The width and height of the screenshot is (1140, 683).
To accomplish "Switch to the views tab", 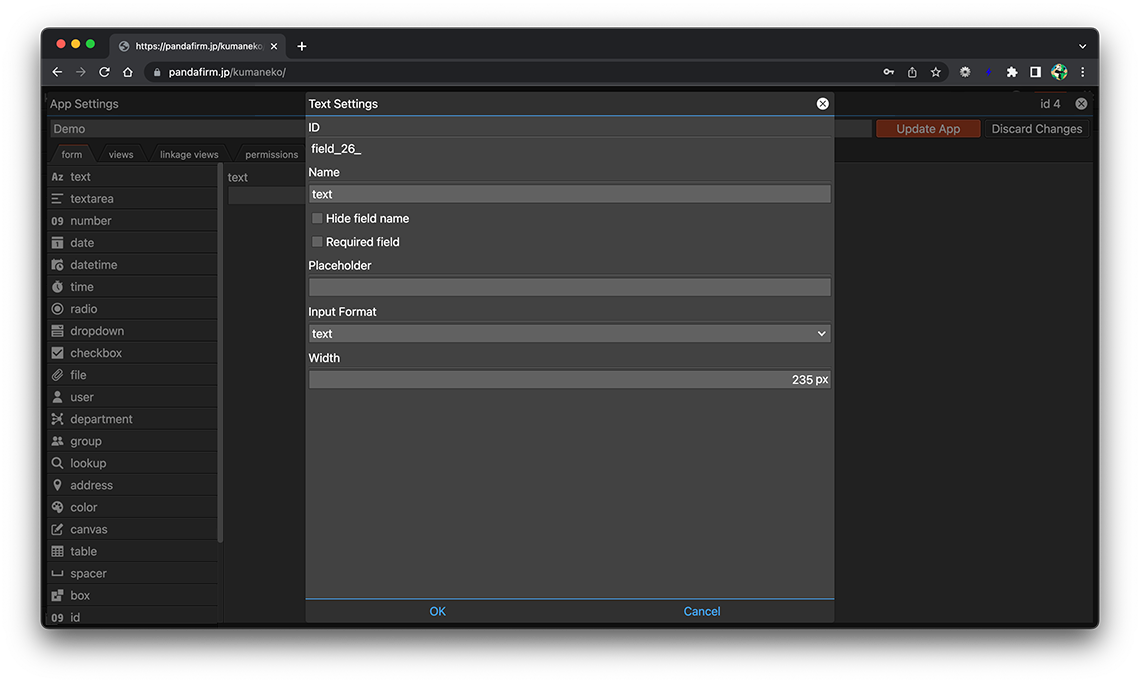I will 121,155.
